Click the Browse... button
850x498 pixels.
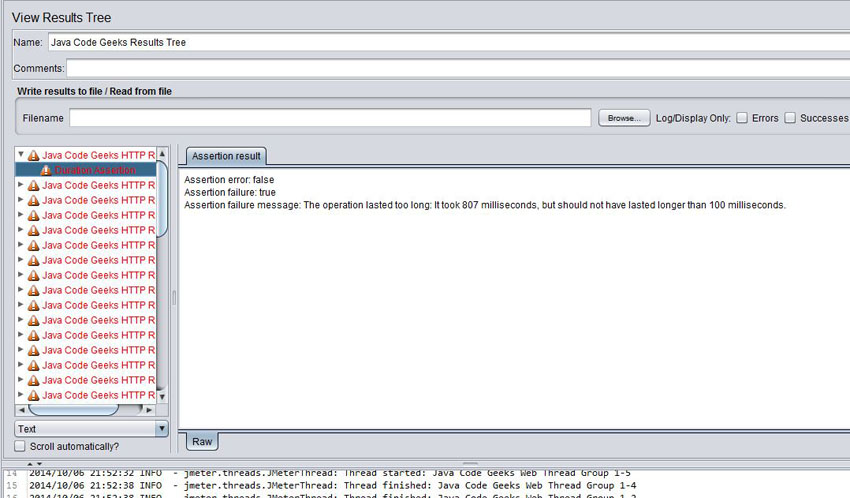pos(624,118)
